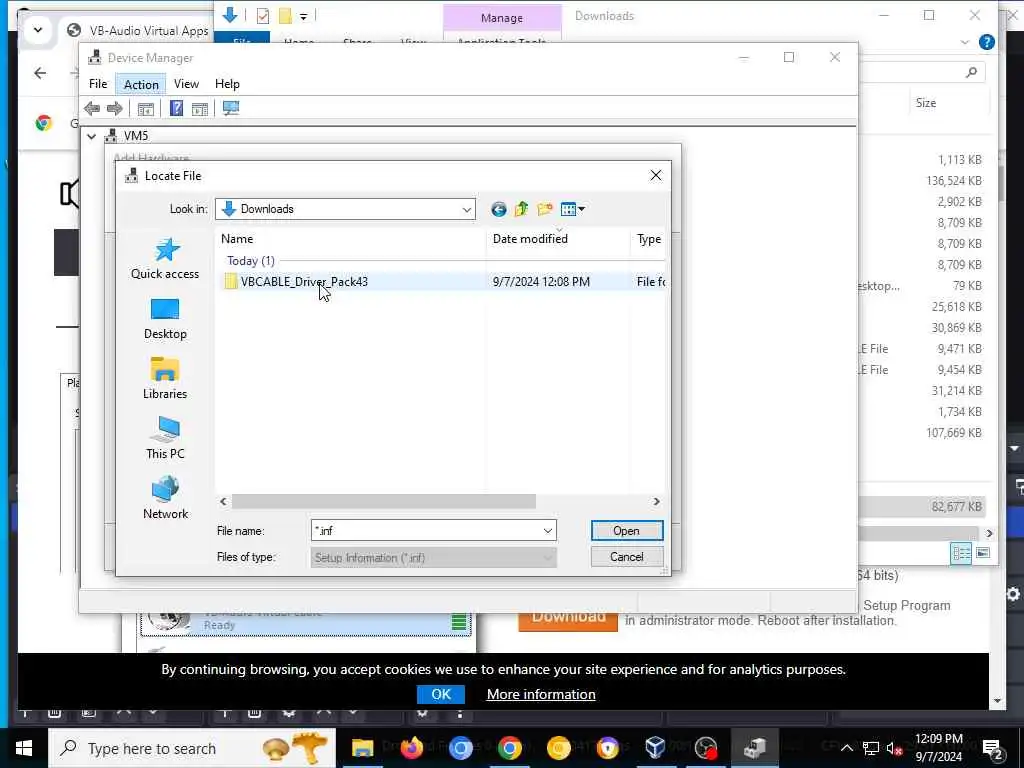Open the Help menu in Device Manager
The width and height of the screenshot is (1024, 768).
point(227,84)
